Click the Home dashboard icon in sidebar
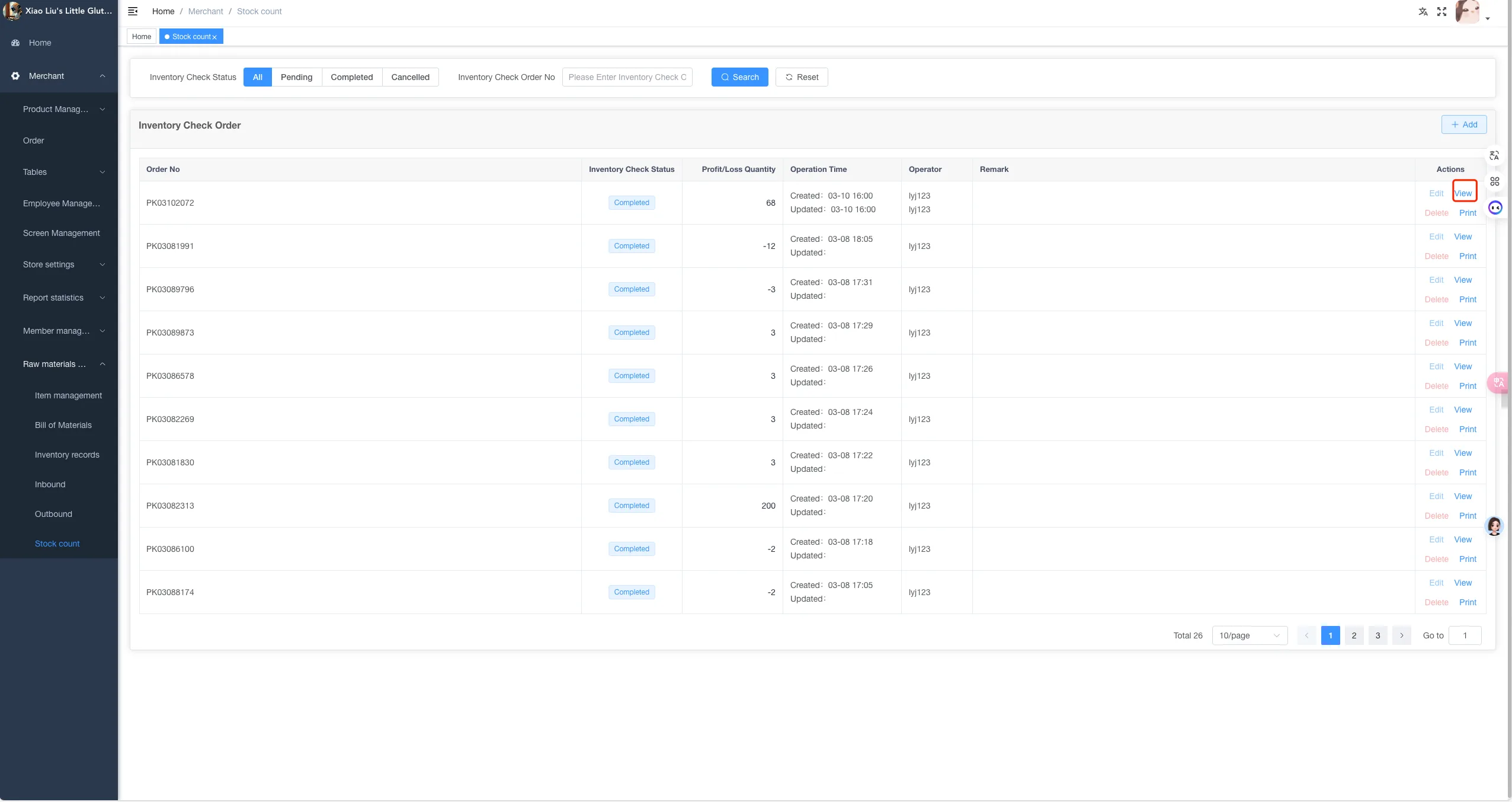This screenshot has width=1512, height=802. tap(15, 43)
